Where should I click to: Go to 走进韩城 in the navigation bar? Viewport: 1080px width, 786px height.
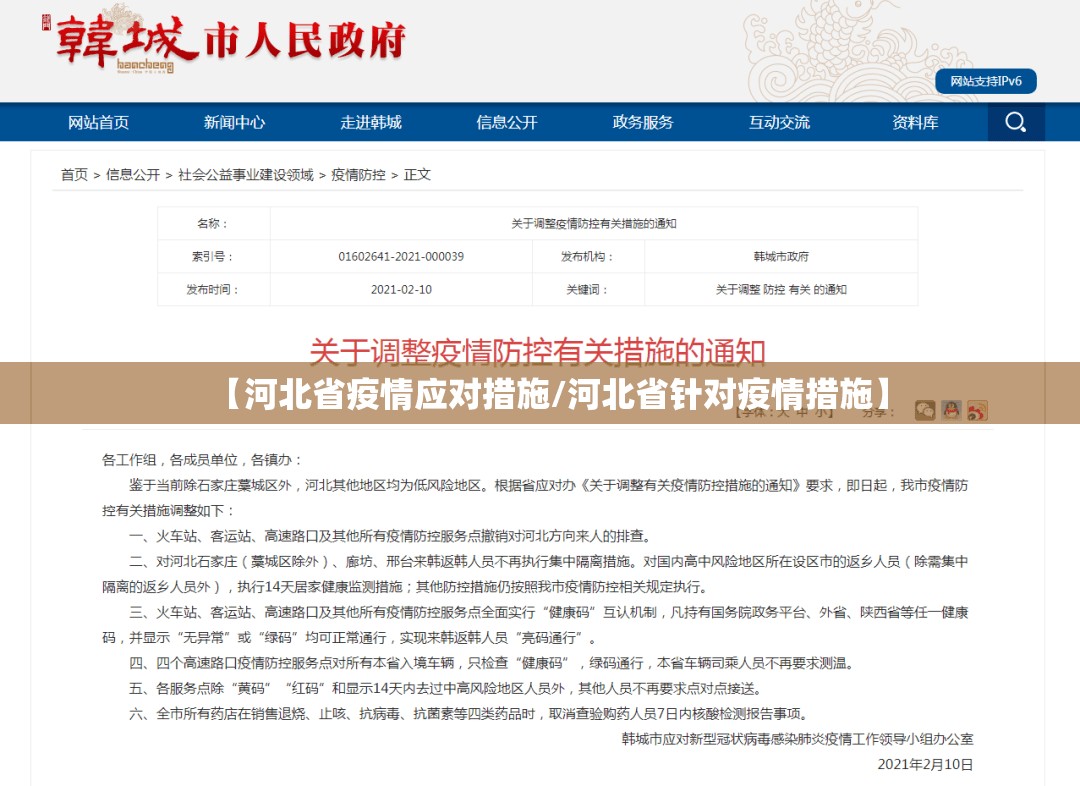point(370,122)
